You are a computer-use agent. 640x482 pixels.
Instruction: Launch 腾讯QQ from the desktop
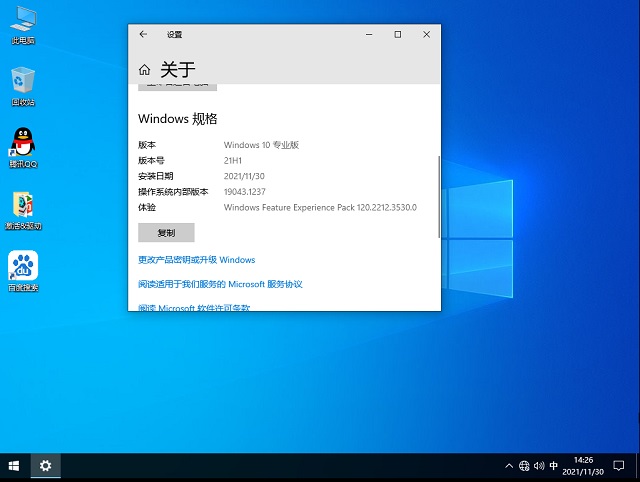pyautogui.click(x=22, y=143)
